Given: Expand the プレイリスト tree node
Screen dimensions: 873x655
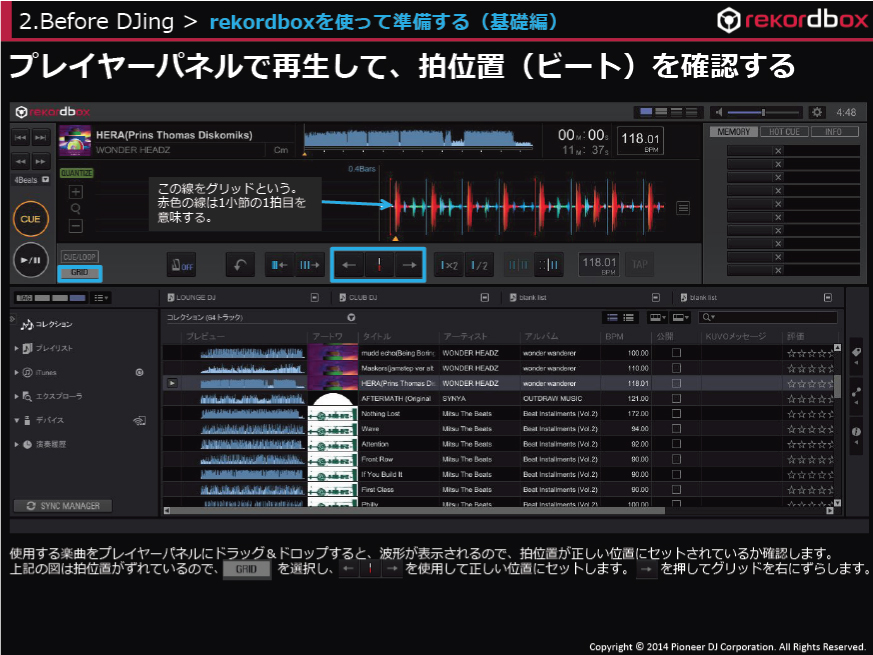Looking at the screenshot, I should tap(17, 348).
